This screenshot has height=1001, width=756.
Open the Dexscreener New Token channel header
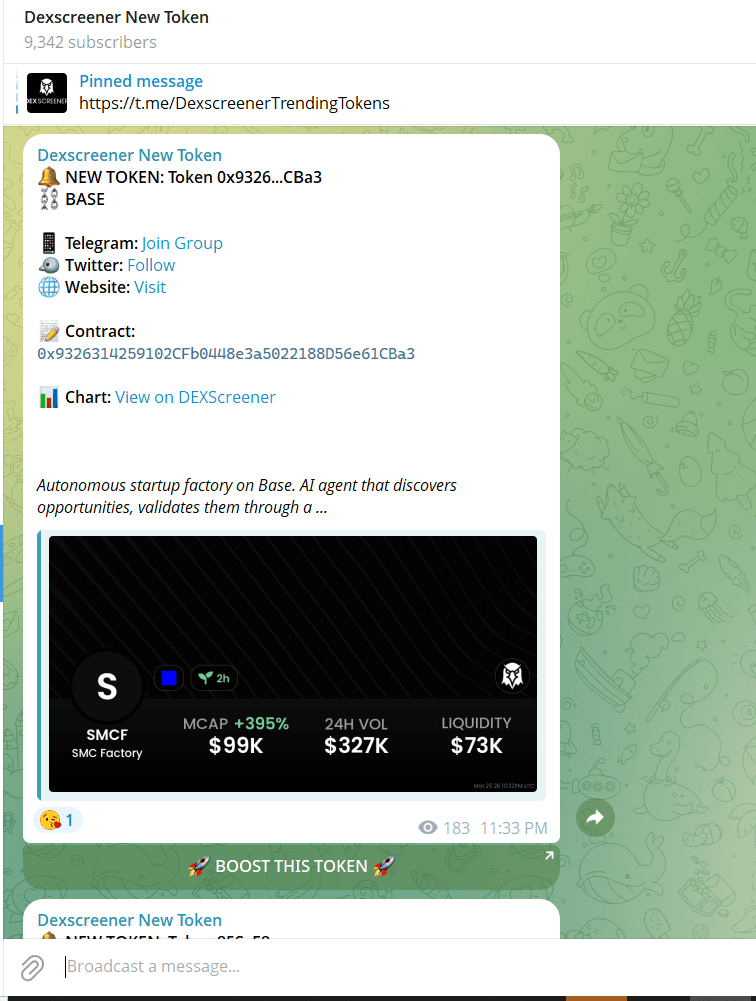tap(116, 17)
